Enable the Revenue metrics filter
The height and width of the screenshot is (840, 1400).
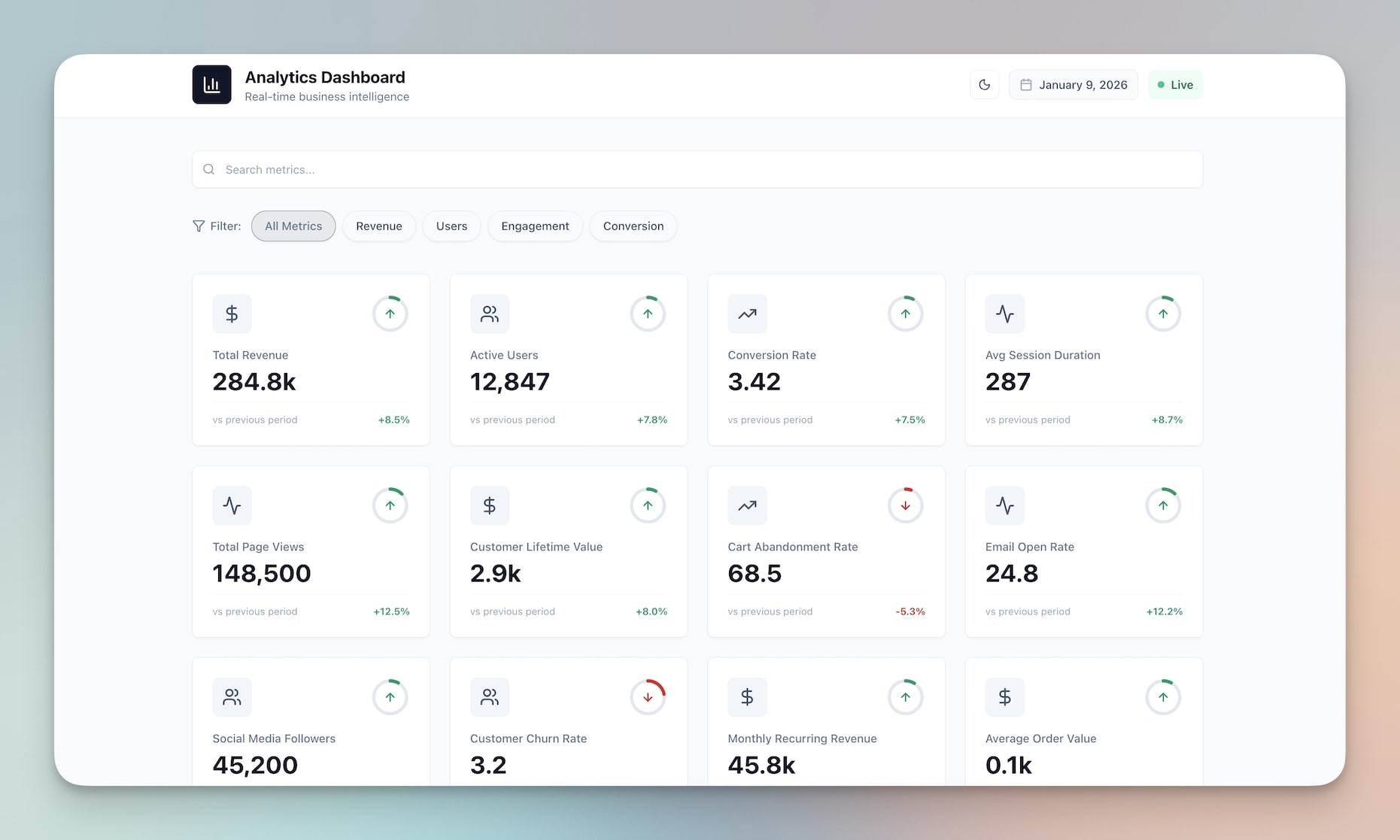tap(379, 226)
